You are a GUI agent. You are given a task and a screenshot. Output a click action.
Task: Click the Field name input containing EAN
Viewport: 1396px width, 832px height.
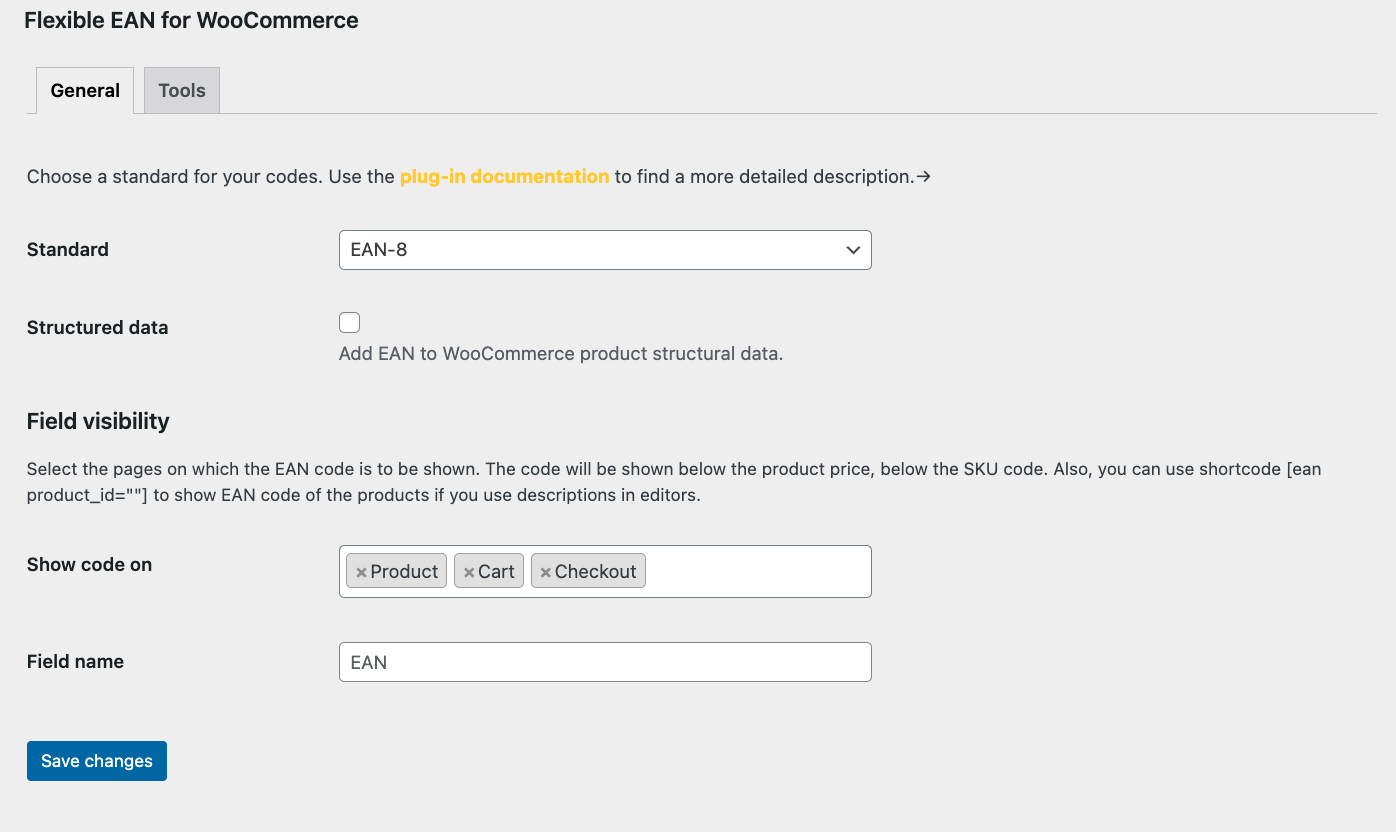605,662
